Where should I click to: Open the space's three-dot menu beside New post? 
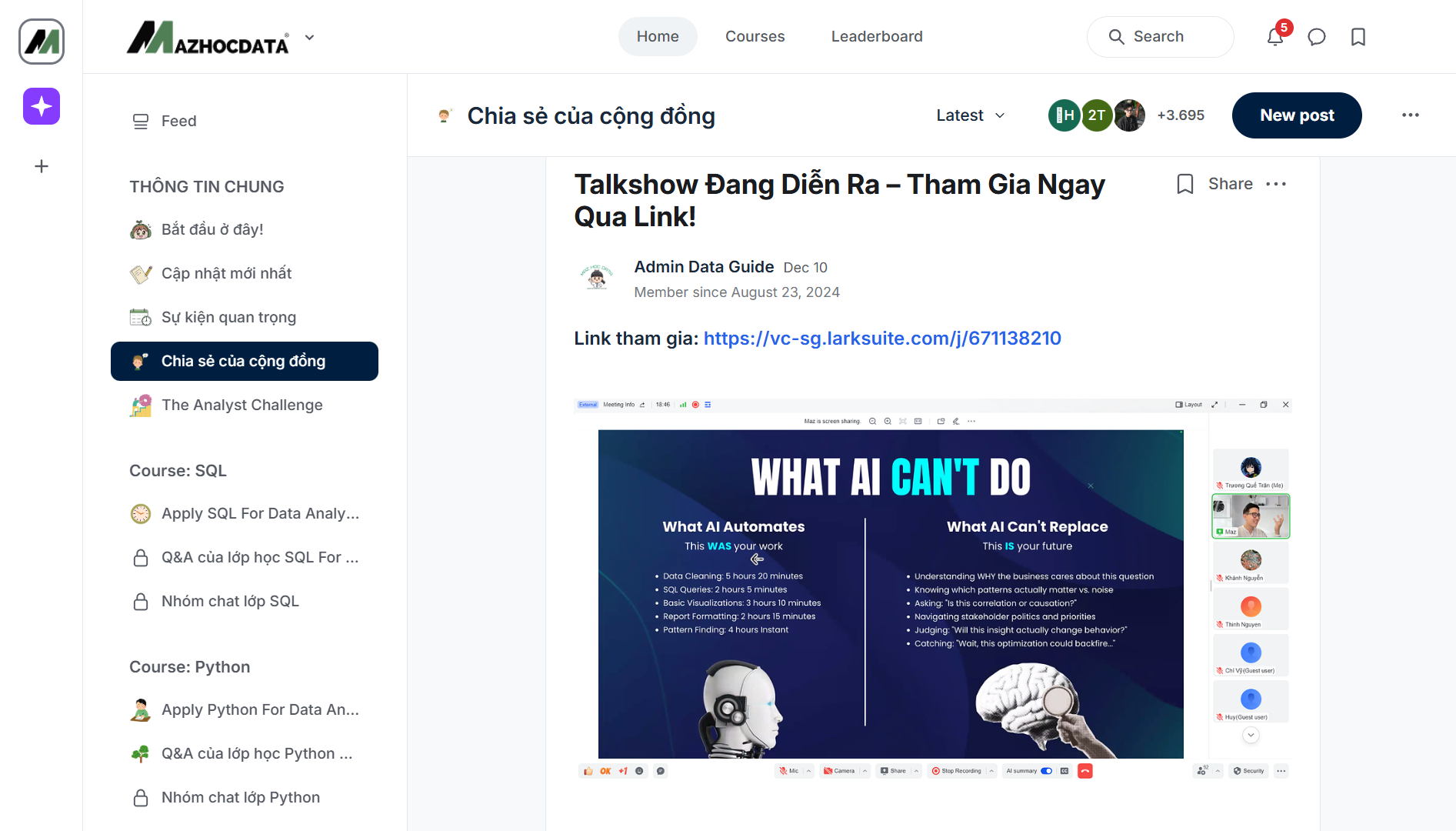coord(1410,115)
